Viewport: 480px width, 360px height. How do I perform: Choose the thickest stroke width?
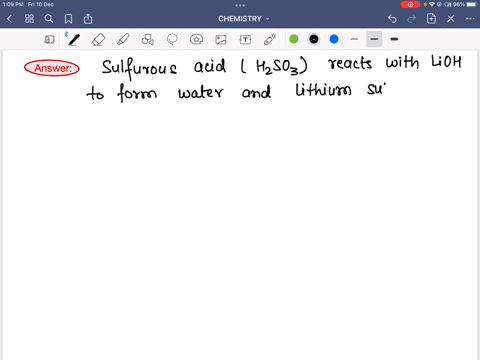click(x=394, y=39)
